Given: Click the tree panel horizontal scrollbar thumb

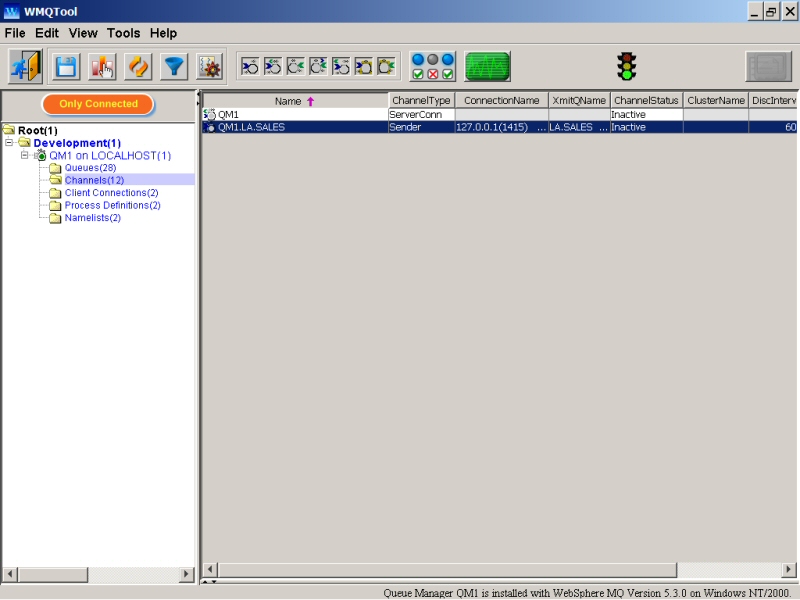Looking at the screenshot, I should click(x=53, y=574).
